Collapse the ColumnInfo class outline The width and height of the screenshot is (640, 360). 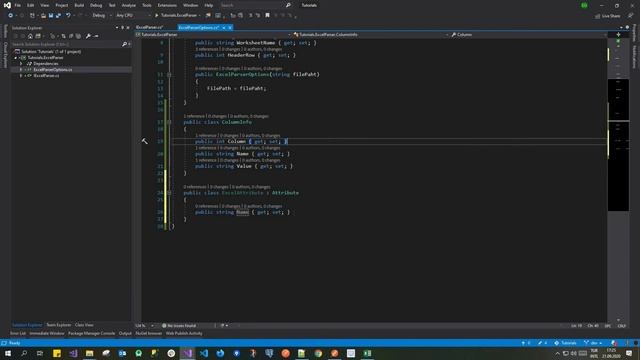169,122
